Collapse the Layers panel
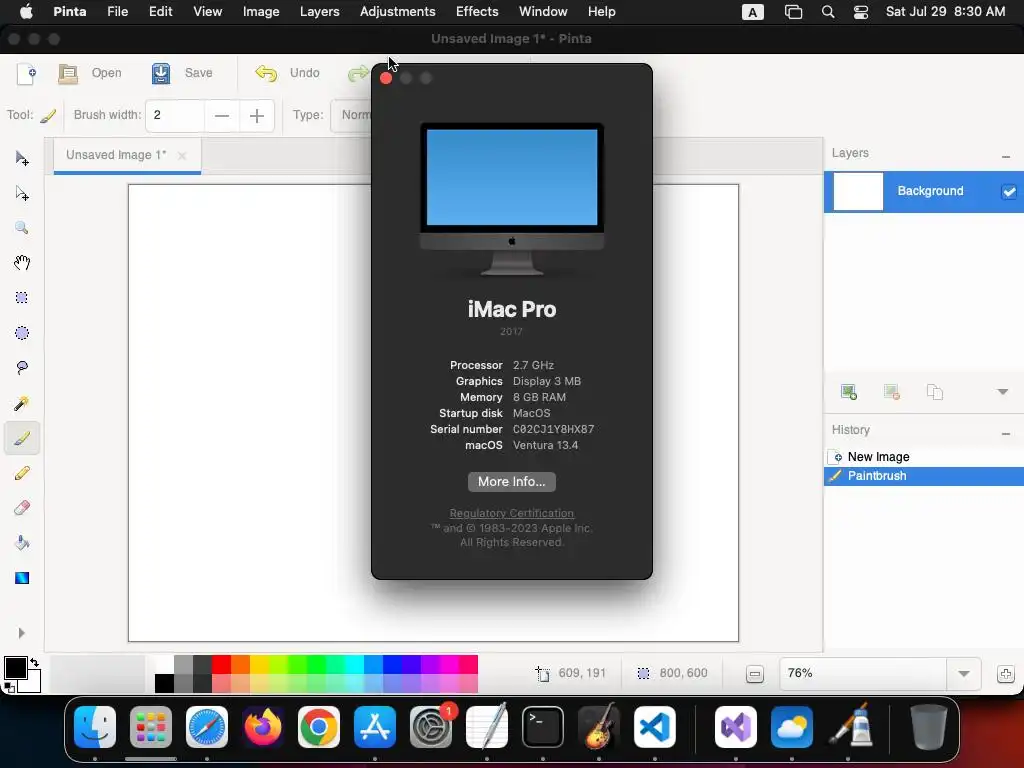This screenshot has width=1024, height=768. tap(1006, 157)
